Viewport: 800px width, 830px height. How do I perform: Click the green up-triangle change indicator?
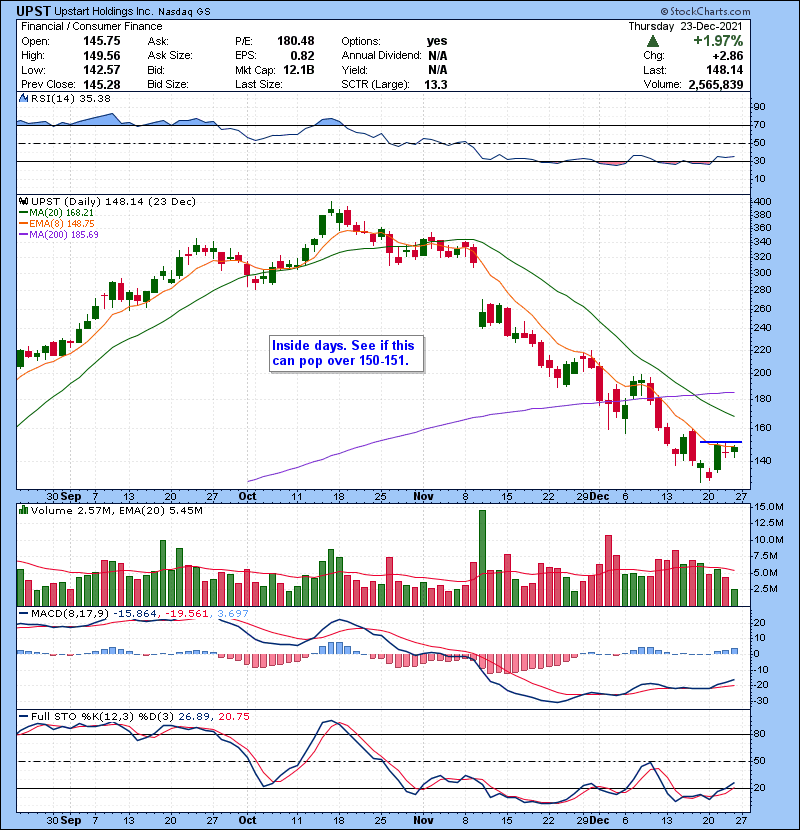tap(653, 41)
